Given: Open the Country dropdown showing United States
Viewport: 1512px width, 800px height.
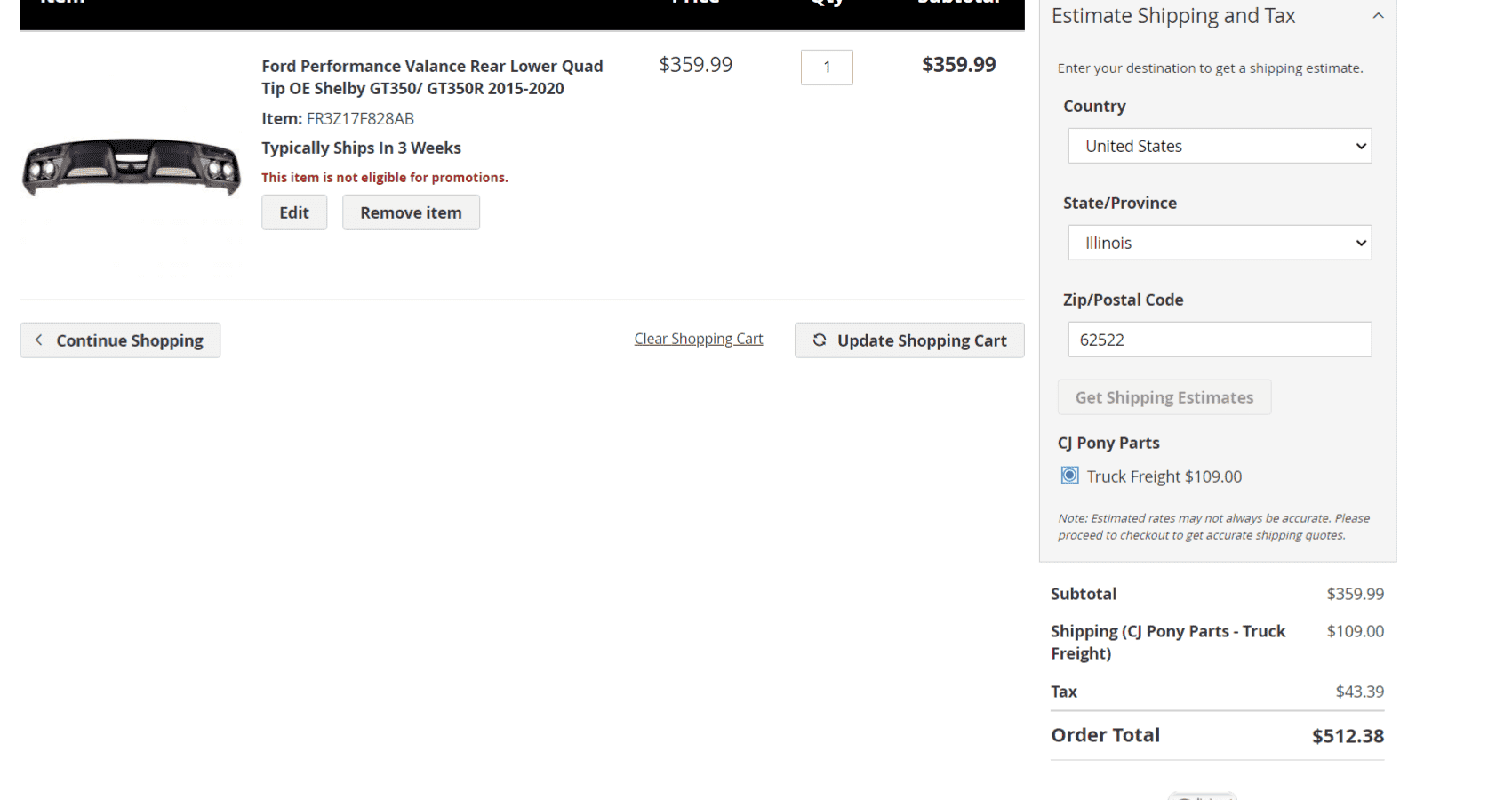Looking at the screenshot, I should click(1220, 146).
